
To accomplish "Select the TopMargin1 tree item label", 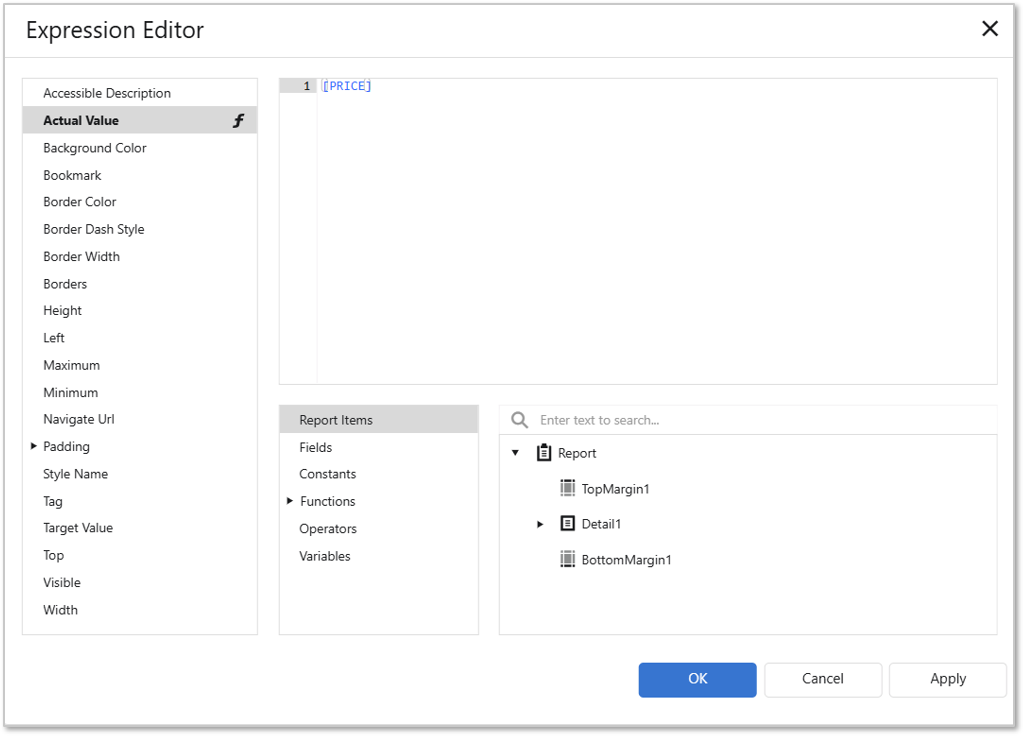I will pyautogui.click(x=615, y=489).
